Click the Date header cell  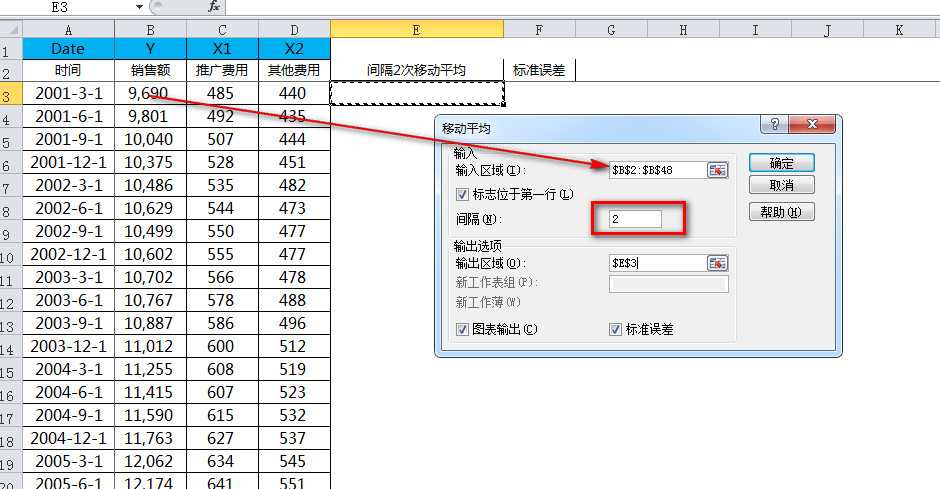pos(68,49)
